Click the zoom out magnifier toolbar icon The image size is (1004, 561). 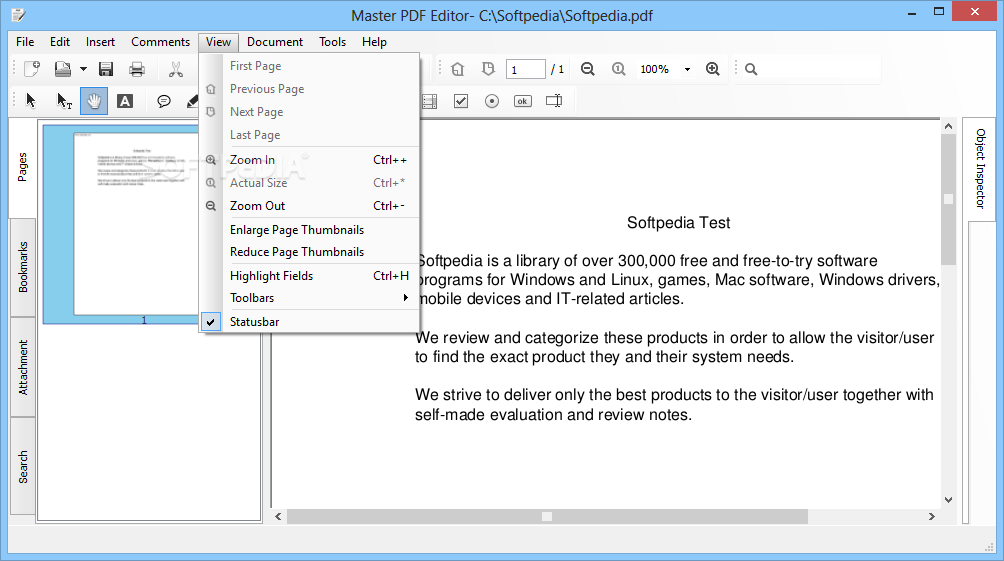[588, 69]
